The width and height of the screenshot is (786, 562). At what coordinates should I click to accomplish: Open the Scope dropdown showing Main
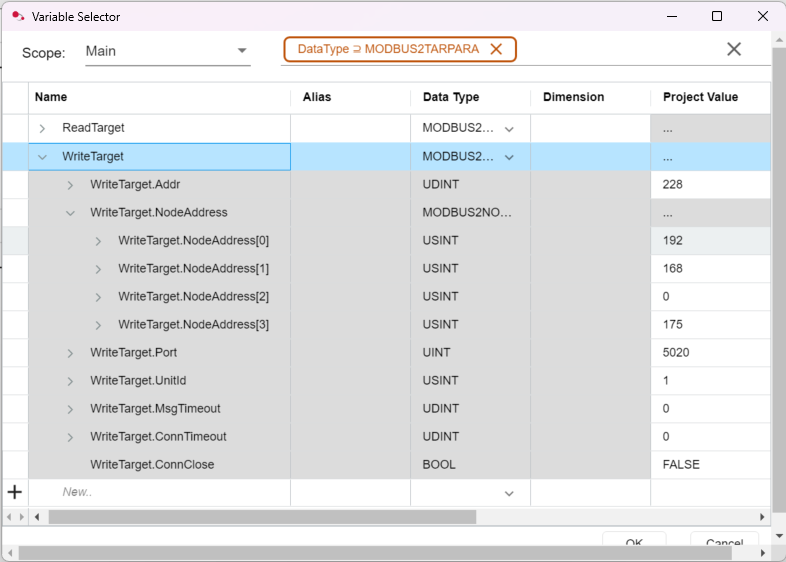coord(241,51)
